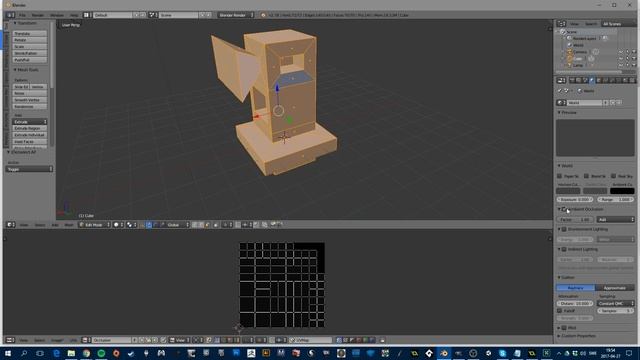Select the Approximate gather method
Screen dimensions: 640x360
coord(615,288)
